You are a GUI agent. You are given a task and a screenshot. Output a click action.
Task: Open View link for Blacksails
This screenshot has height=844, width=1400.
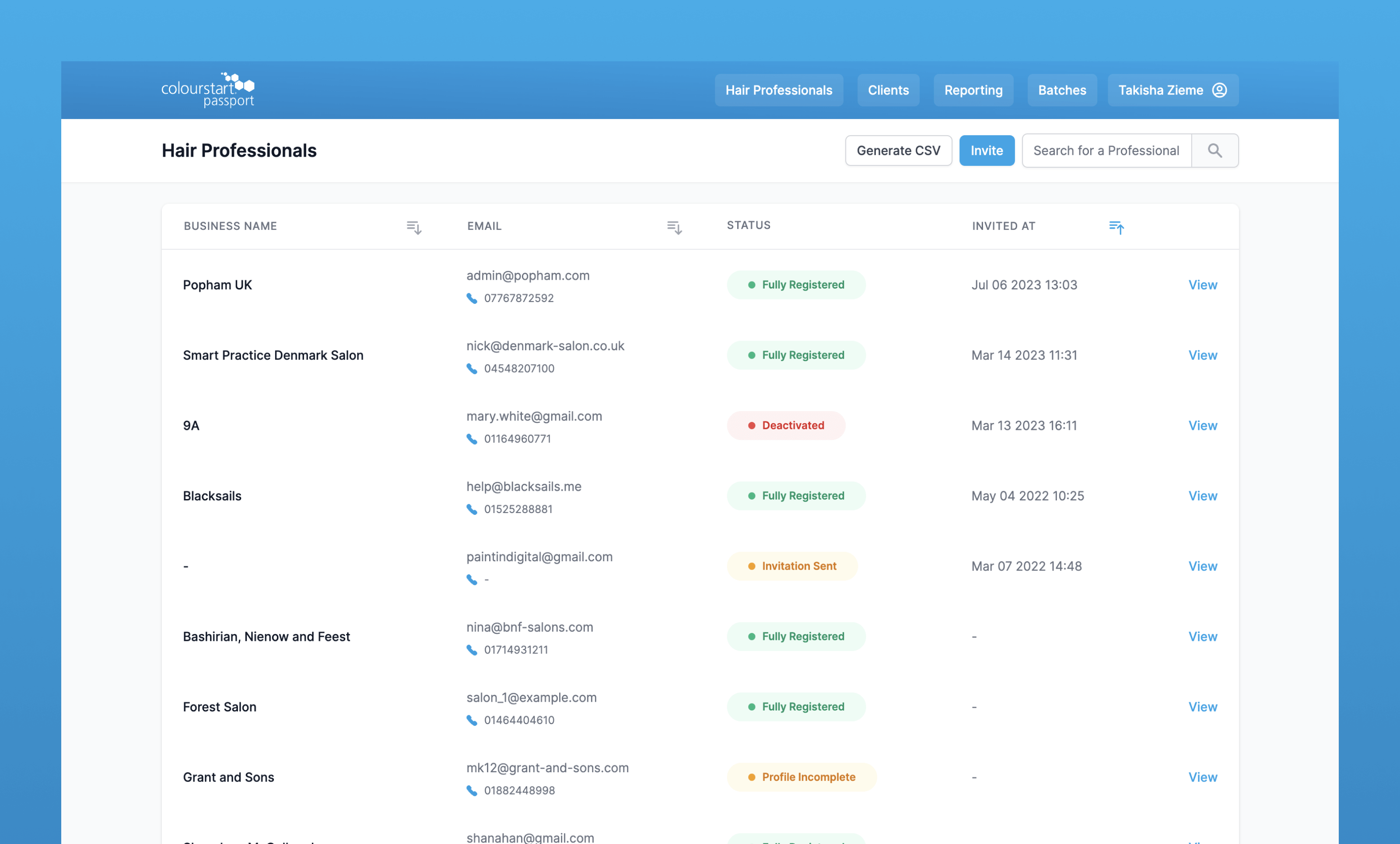(x=1202, y=496)
